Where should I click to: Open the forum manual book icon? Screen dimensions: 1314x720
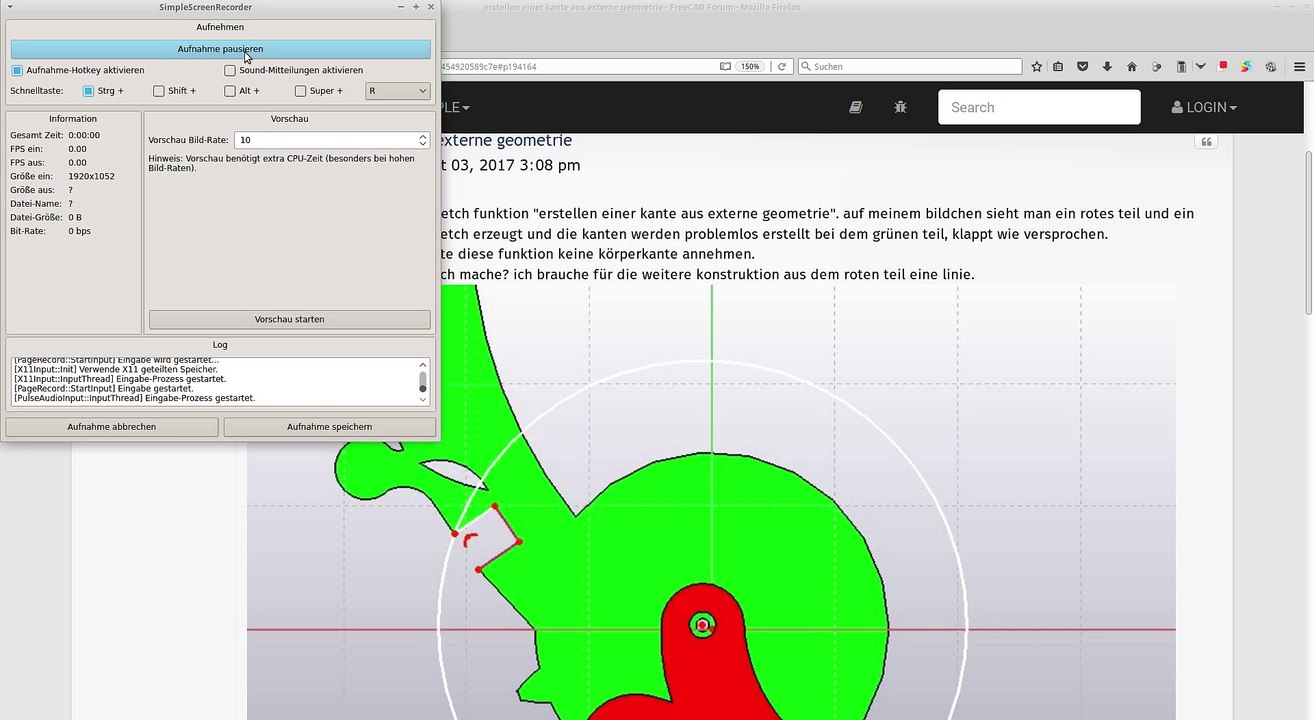[x=856, y=107]
